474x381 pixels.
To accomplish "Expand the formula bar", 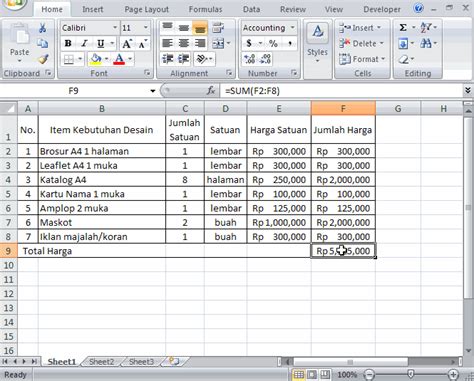I will [468, 90].
